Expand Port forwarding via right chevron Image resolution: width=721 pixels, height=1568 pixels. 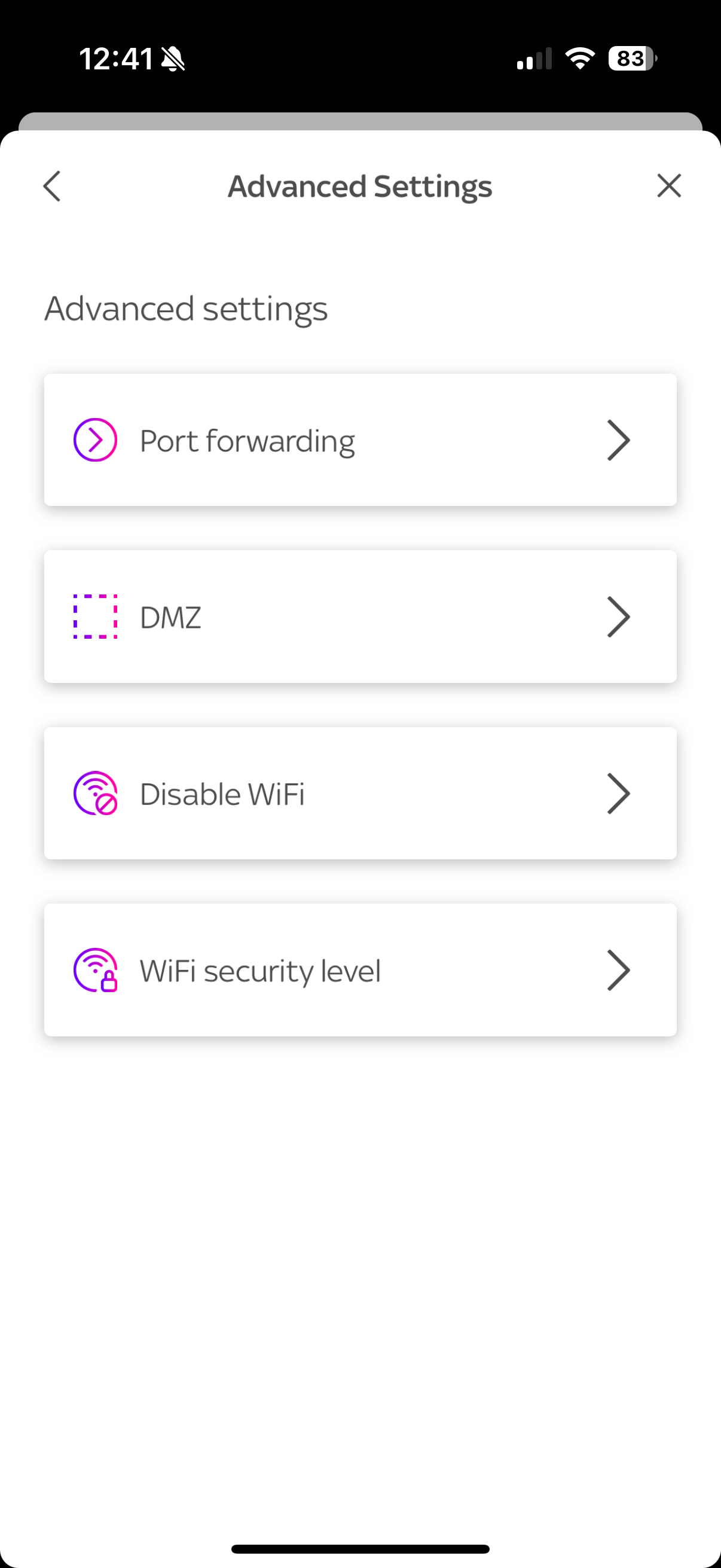click(x=618, y=440)
